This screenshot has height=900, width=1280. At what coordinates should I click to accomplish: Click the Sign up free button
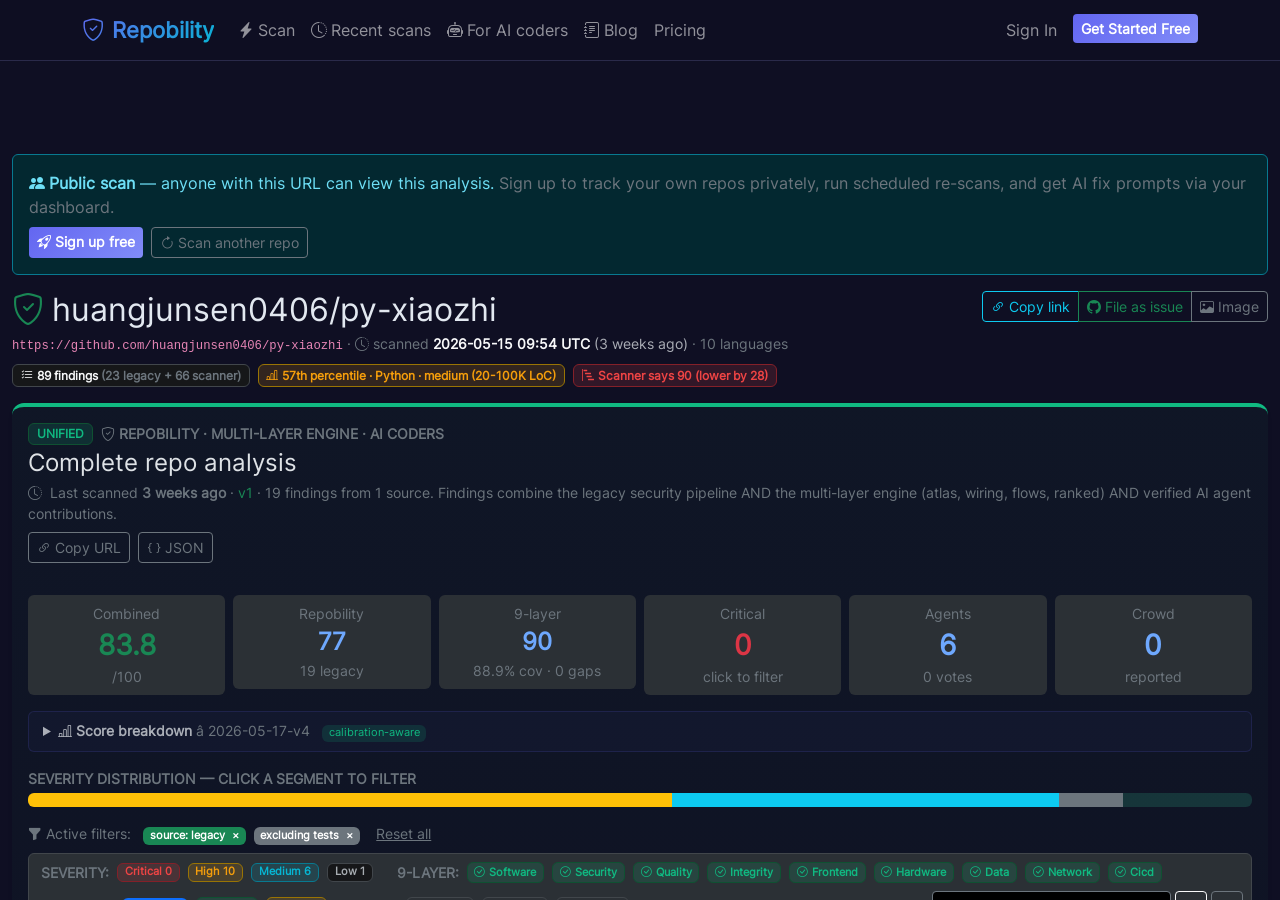[86, 242]
